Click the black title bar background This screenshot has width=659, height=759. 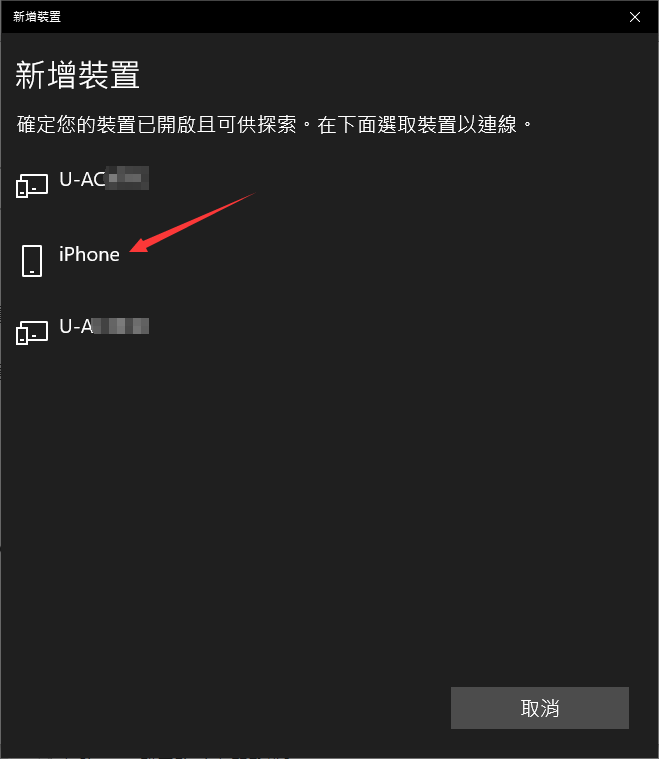point(339,17)
